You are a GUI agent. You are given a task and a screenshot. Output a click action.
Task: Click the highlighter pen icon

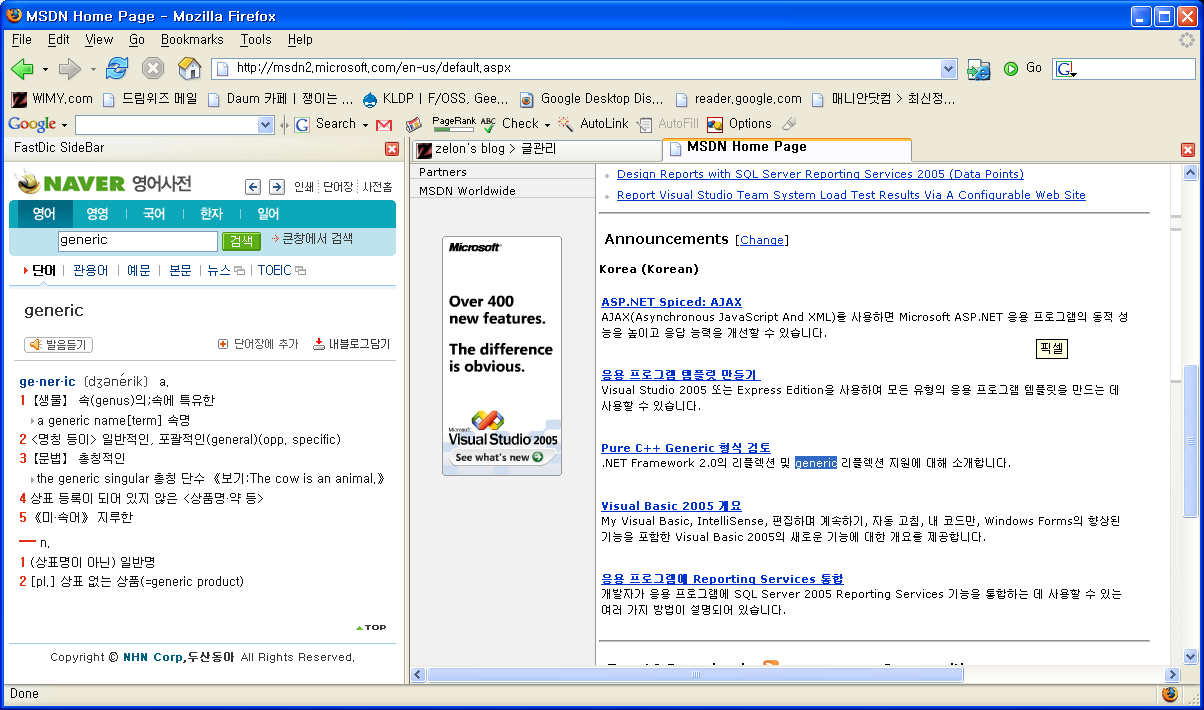tap(789, 124)
